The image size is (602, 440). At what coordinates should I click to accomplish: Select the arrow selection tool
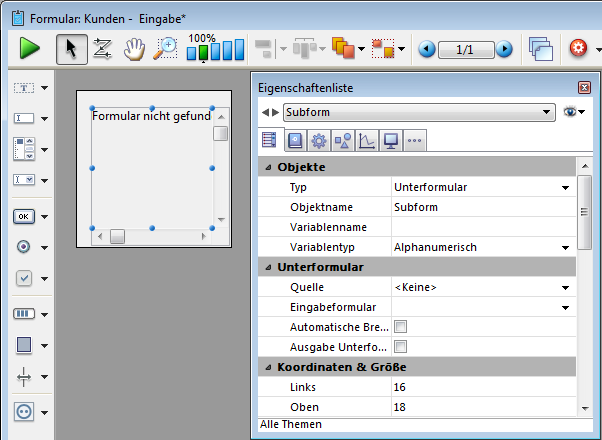point(69,49)
